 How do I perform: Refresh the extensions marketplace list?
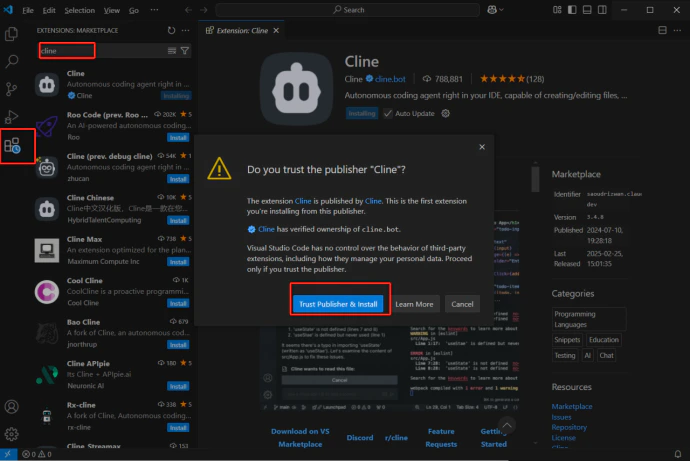pyautogui.click(x=171, y=30)
